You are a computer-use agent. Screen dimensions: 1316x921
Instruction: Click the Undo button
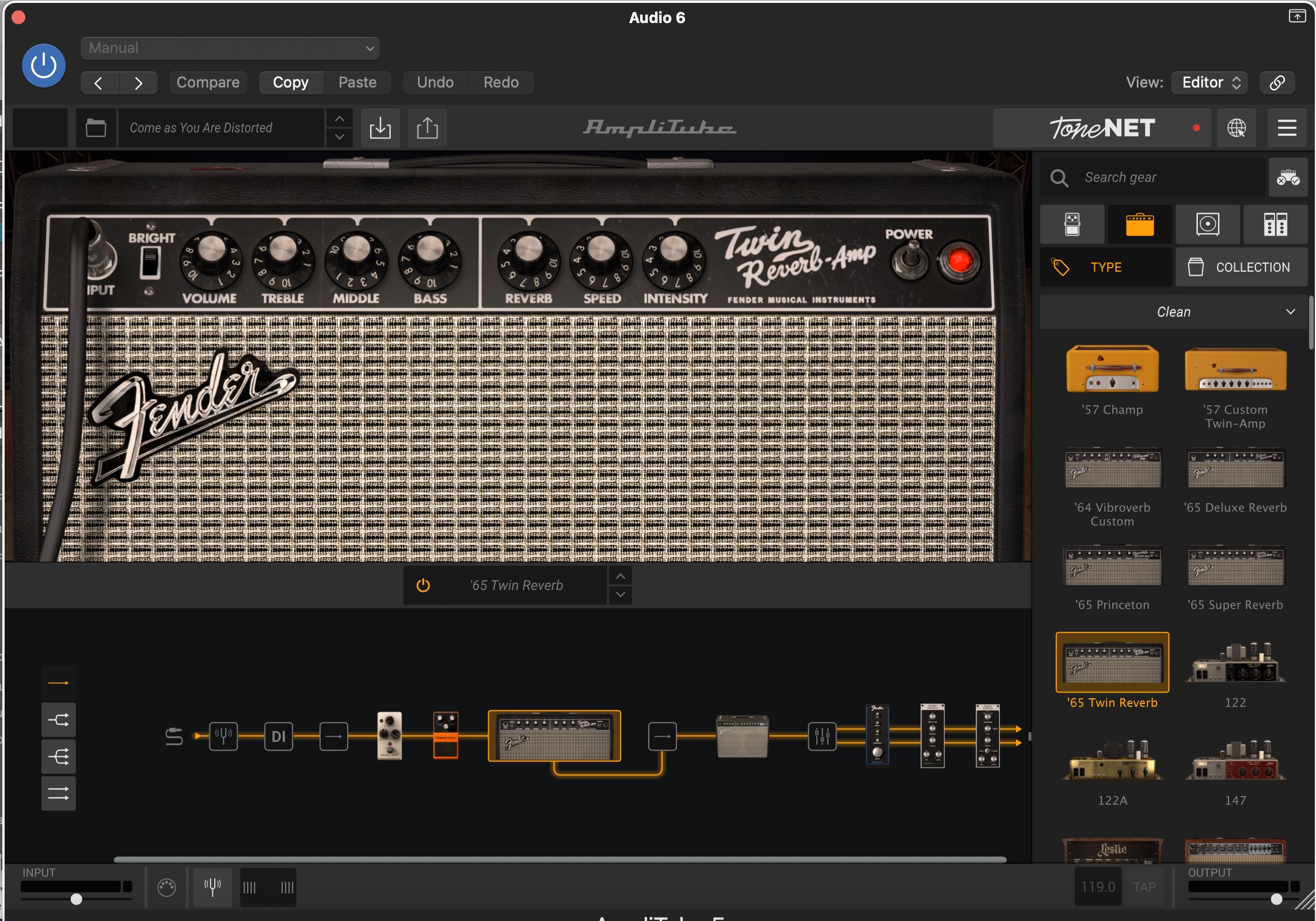click(x=435, y=82)
